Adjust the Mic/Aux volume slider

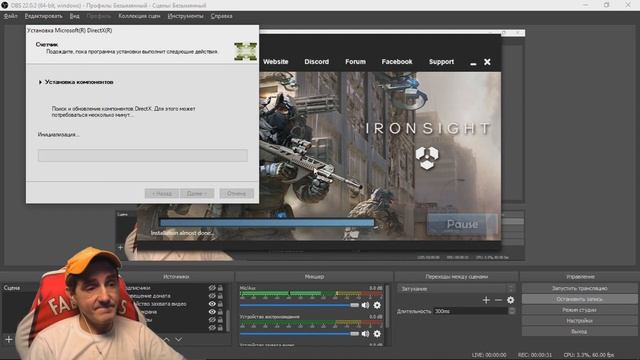tap(299, 305)
